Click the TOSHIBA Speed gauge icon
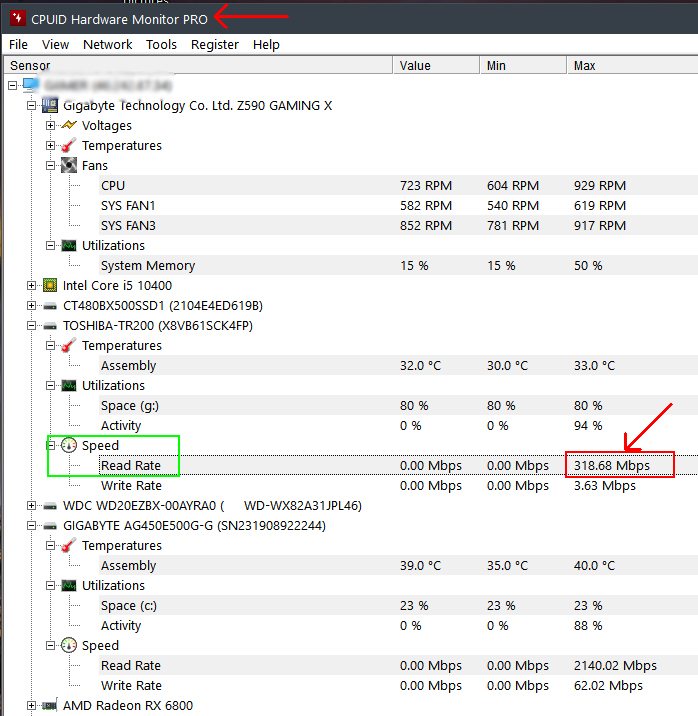Screen dimensions: 698x716 pos(69,445)
